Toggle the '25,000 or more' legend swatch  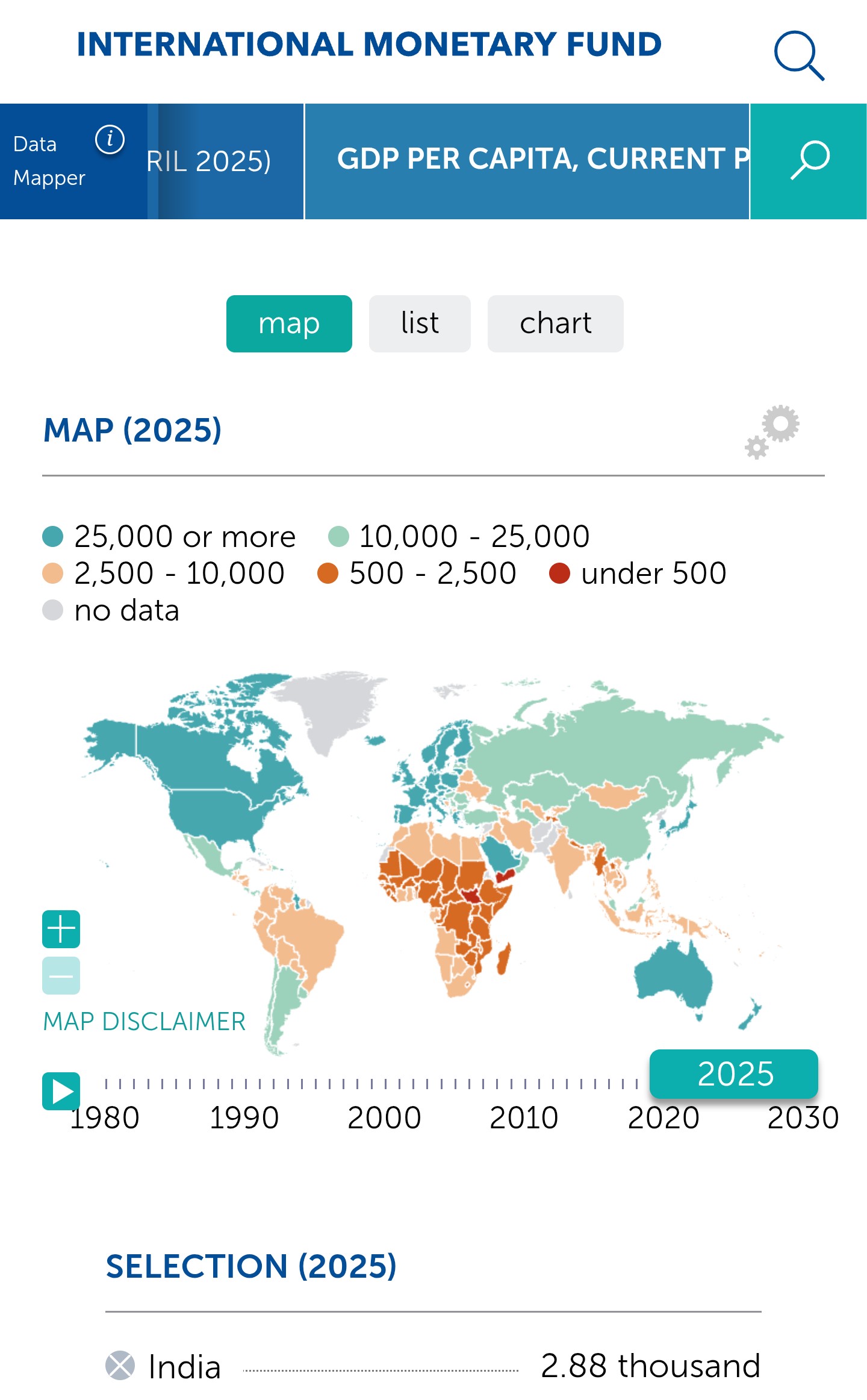(x=53, y=536)
